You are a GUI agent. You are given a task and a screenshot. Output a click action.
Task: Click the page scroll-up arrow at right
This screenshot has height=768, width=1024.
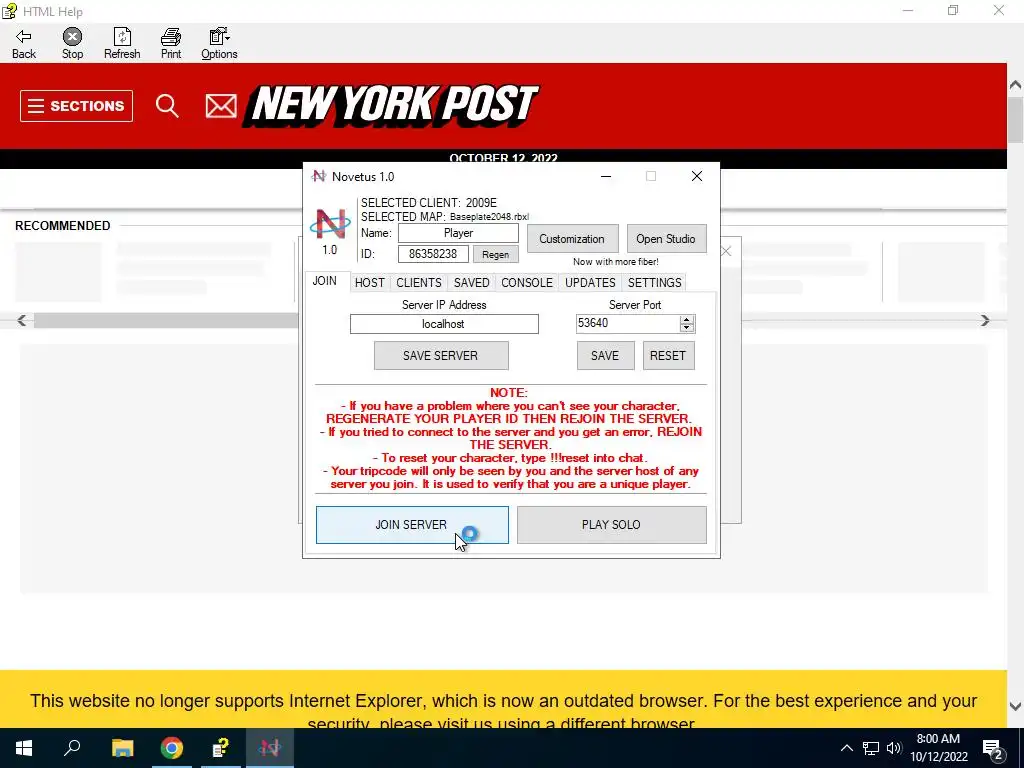click(x=1016, y=85)
